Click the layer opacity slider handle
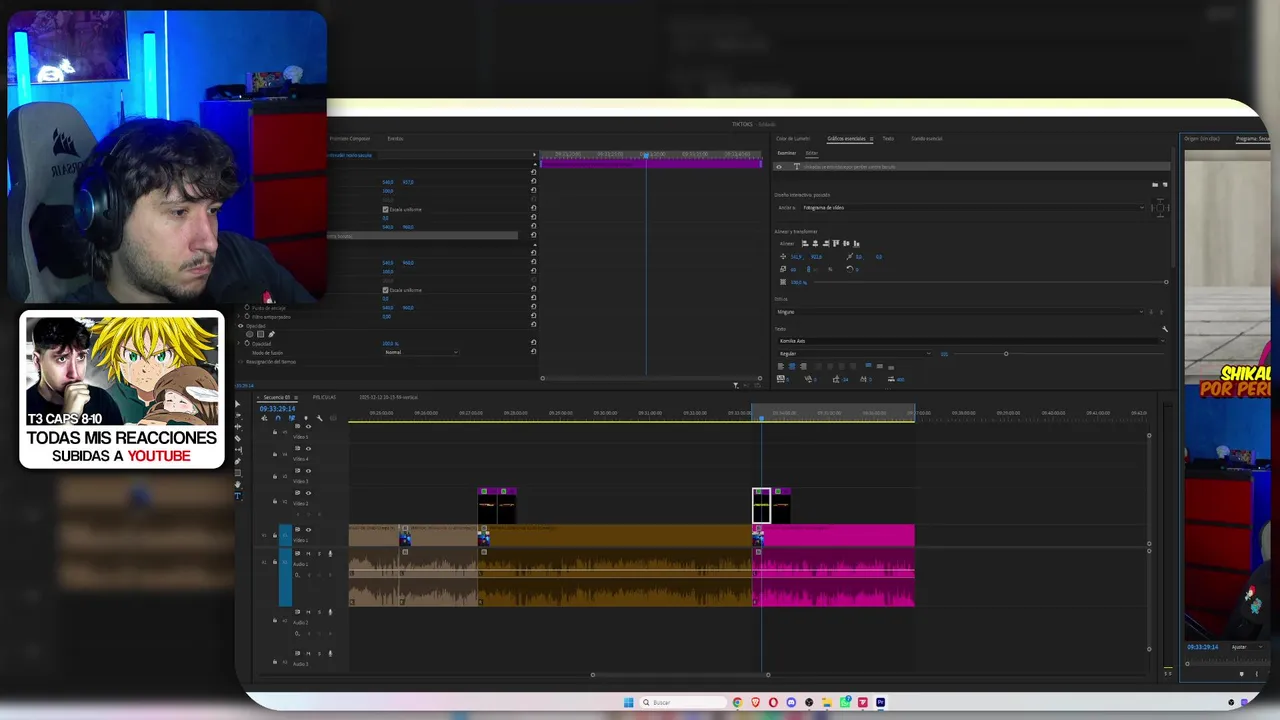1280x720 pixels. click(1166, 282)
